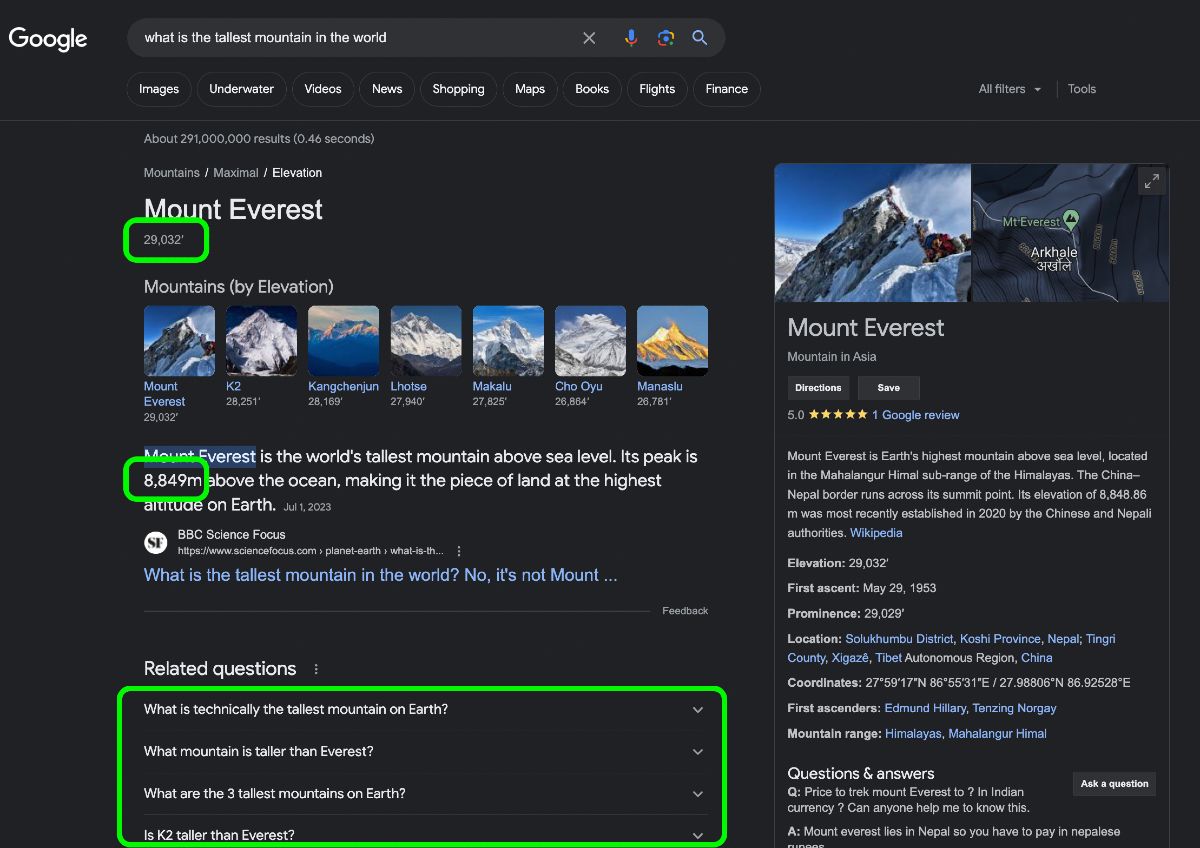1200x848 pixels.
Task: Open three-dot menu beside the sciencefocus.com URL
Action: tap(459, 551)
